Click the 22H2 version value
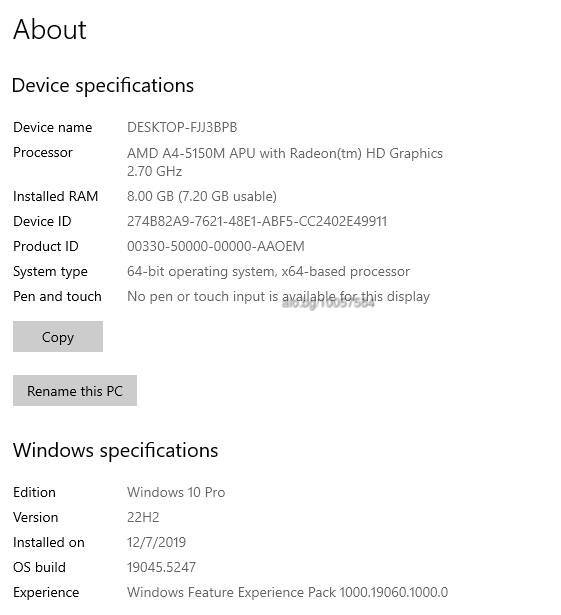 [143, 517]
